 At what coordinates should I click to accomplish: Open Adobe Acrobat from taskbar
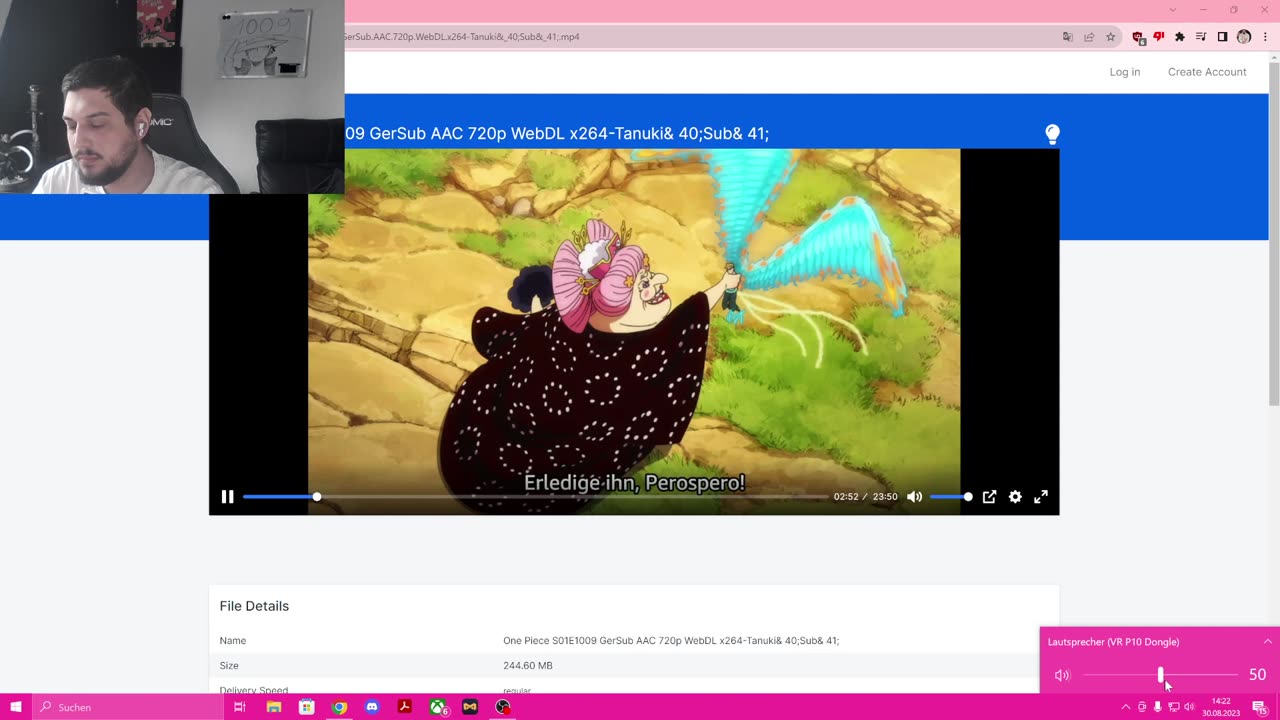405,707
